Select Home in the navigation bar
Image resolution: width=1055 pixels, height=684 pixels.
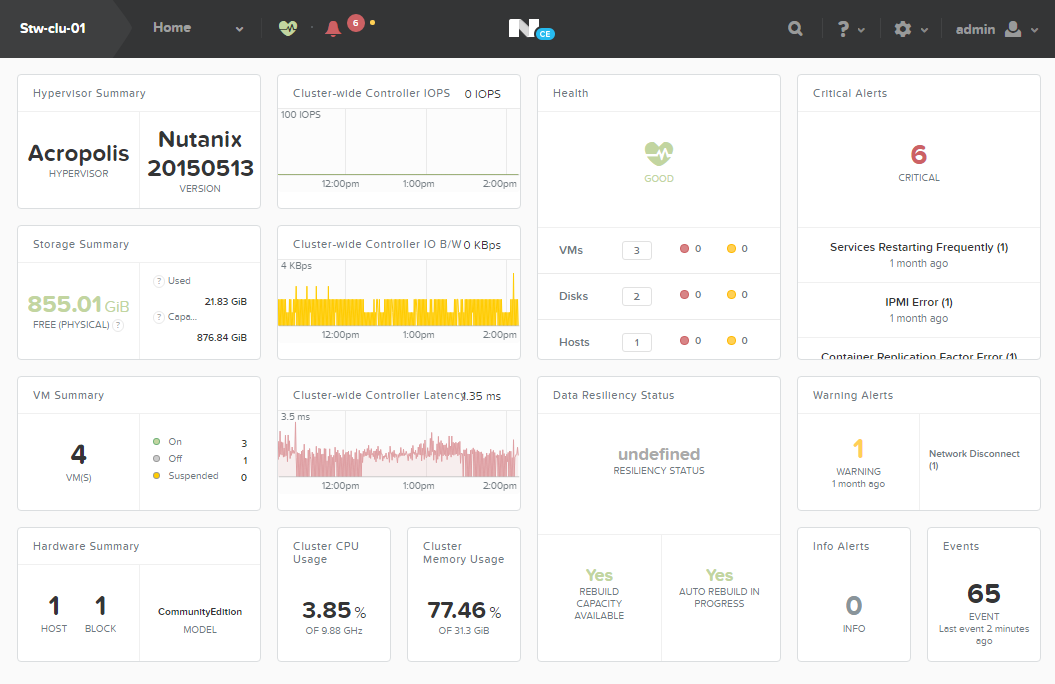[x=171, y=27]
